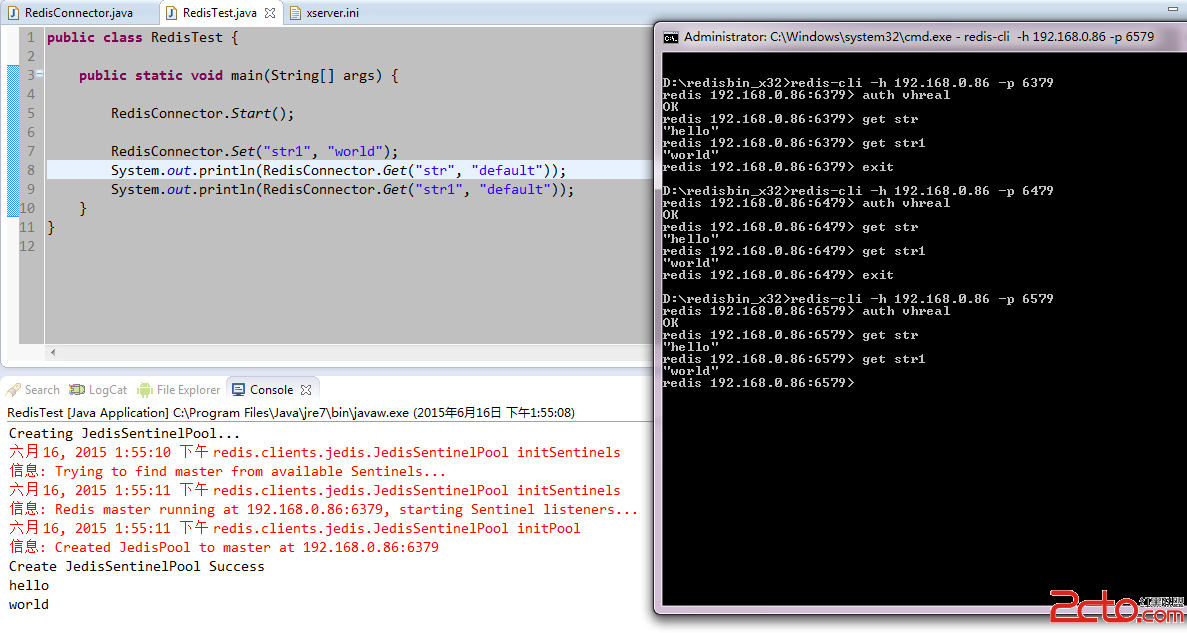Click the 6379 'exit' line in cmd

coord(778,167)
